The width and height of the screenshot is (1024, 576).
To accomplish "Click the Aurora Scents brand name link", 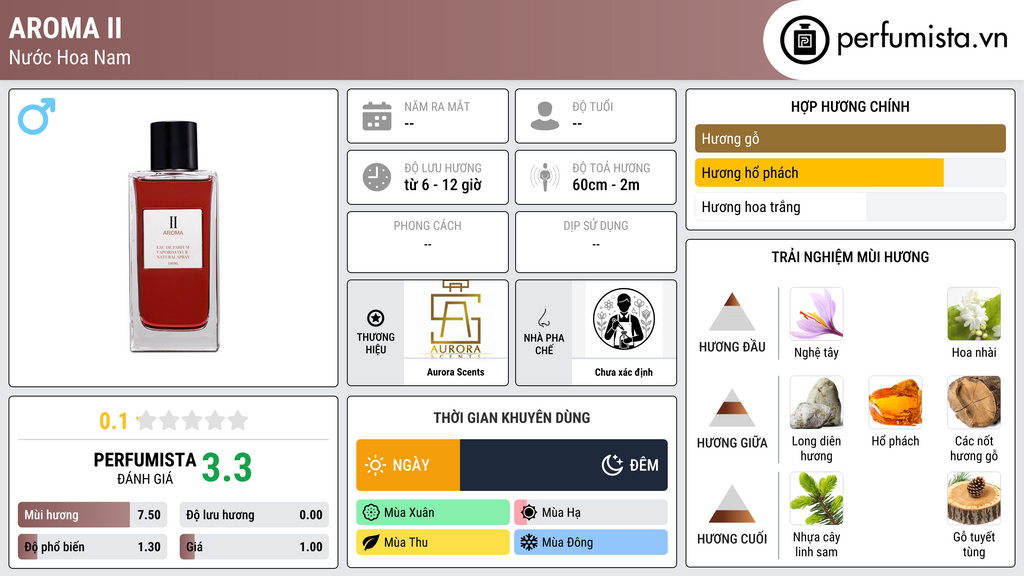I will (x=455, y=372).
